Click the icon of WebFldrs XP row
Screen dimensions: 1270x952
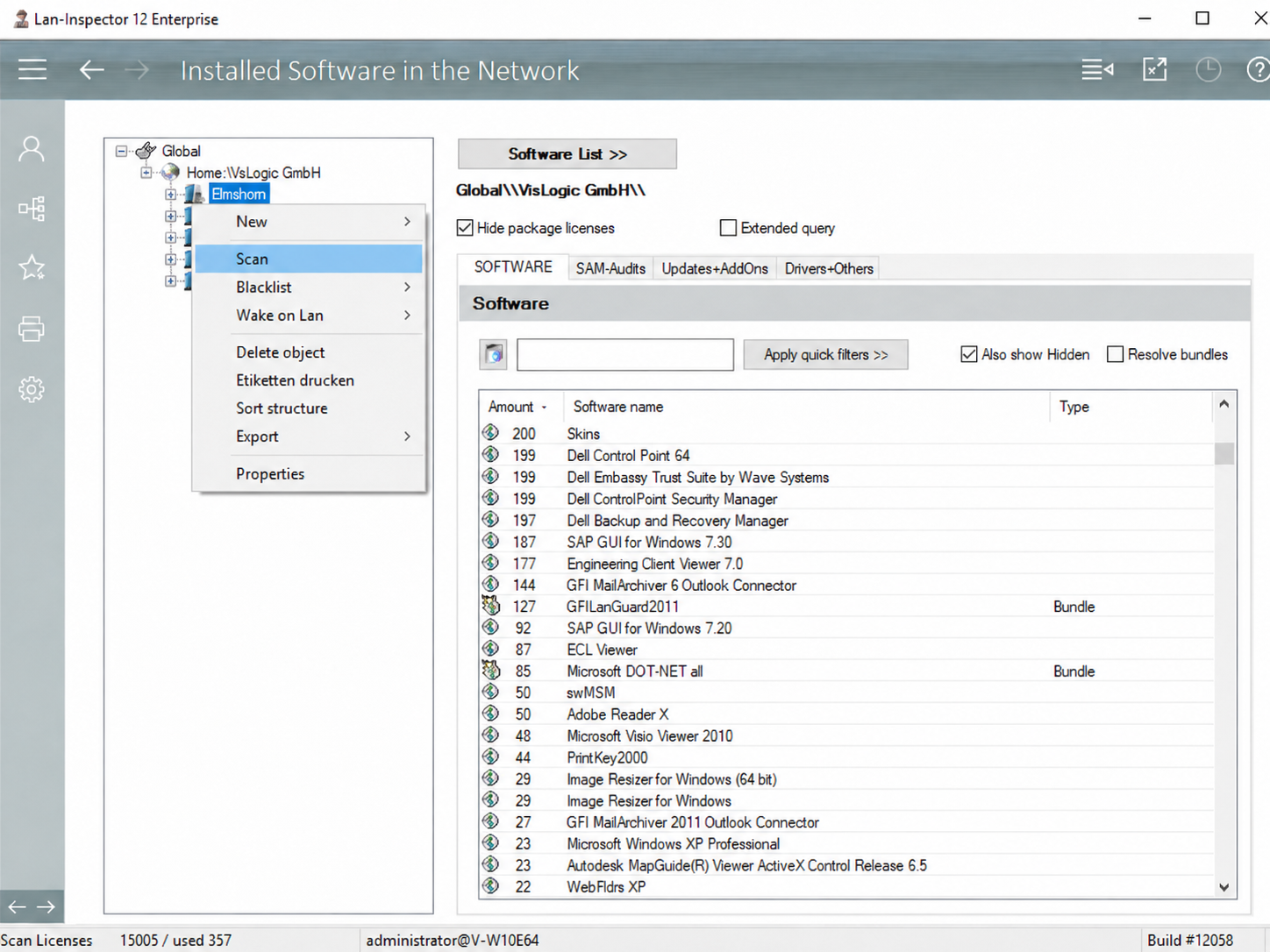[x=491, y=886]
